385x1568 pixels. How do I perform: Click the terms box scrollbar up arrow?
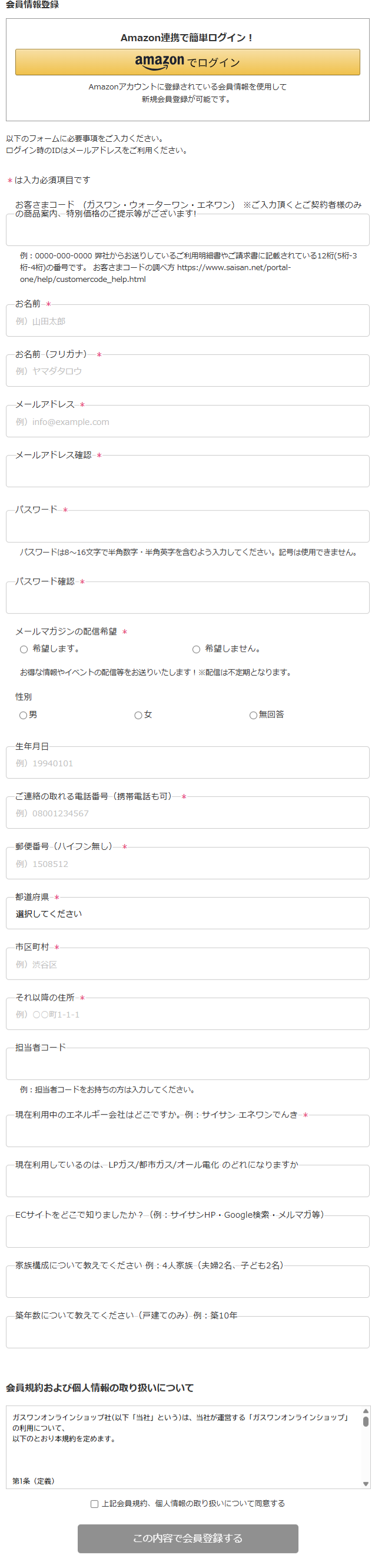(x=366, y=1411)
